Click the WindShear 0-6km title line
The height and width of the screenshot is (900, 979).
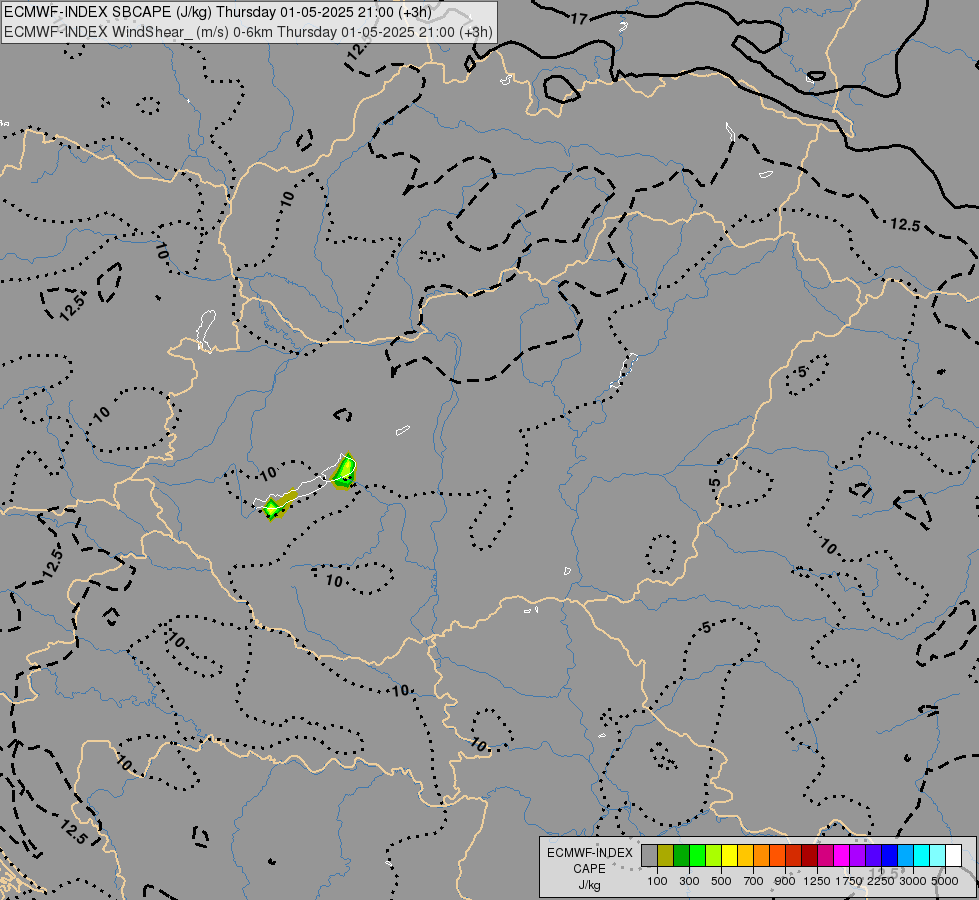248,32
